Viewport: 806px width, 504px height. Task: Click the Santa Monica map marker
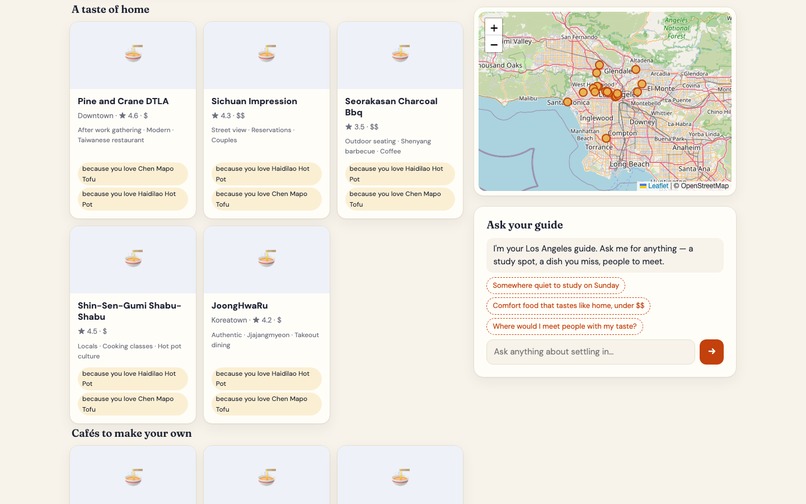(567, 102)
